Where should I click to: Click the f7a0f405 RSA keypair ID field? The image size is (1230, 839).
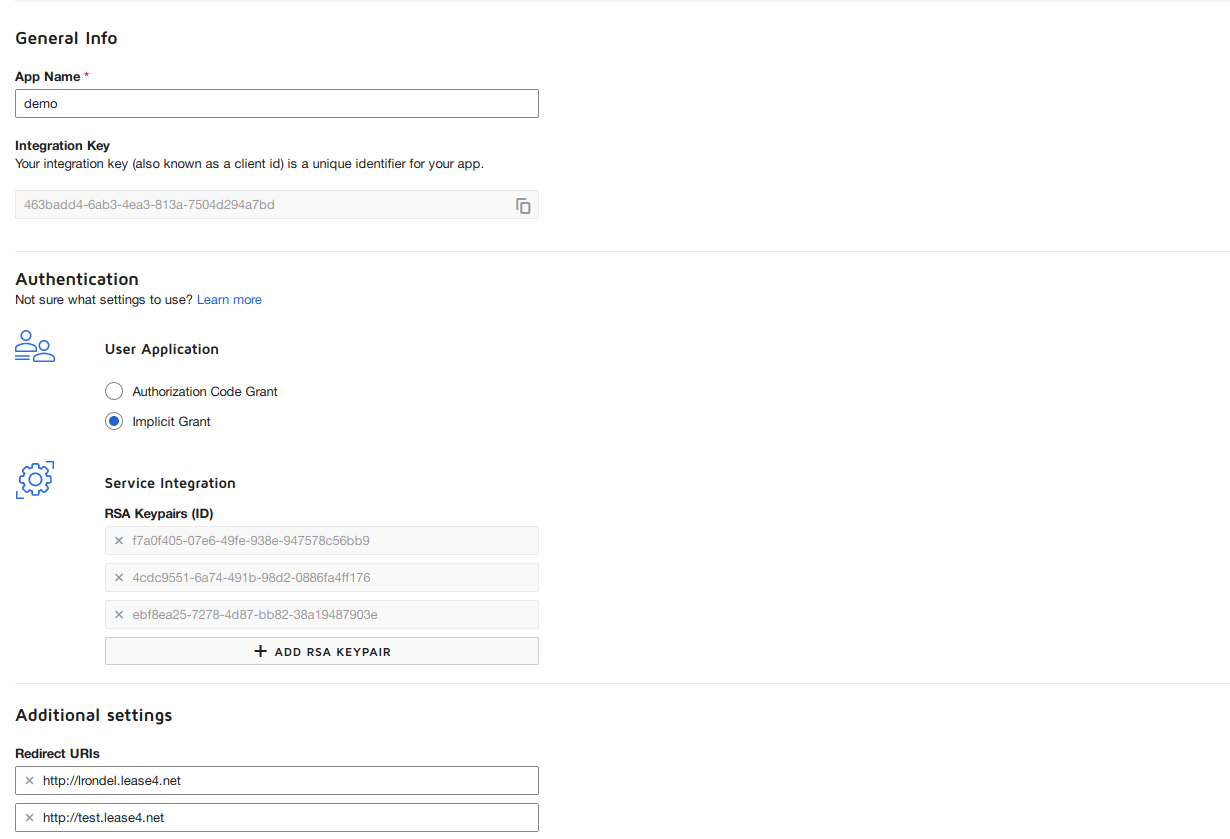tap(330, 541)
